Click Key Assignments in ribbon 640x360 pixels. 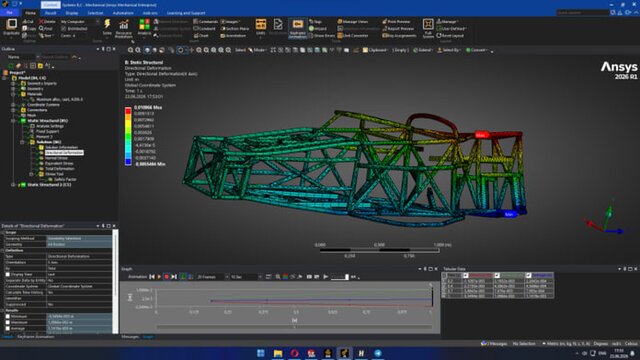(399, 36)
